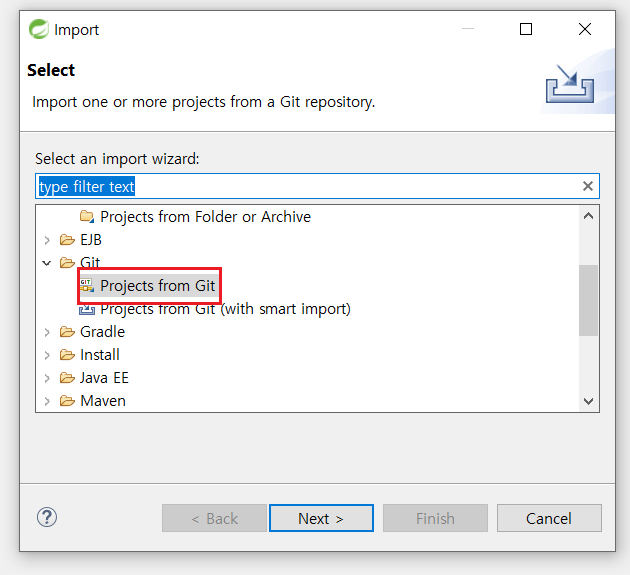Expand the Java EE category
The width and height of the screenshot is (630, 575).
coord(47,378)
